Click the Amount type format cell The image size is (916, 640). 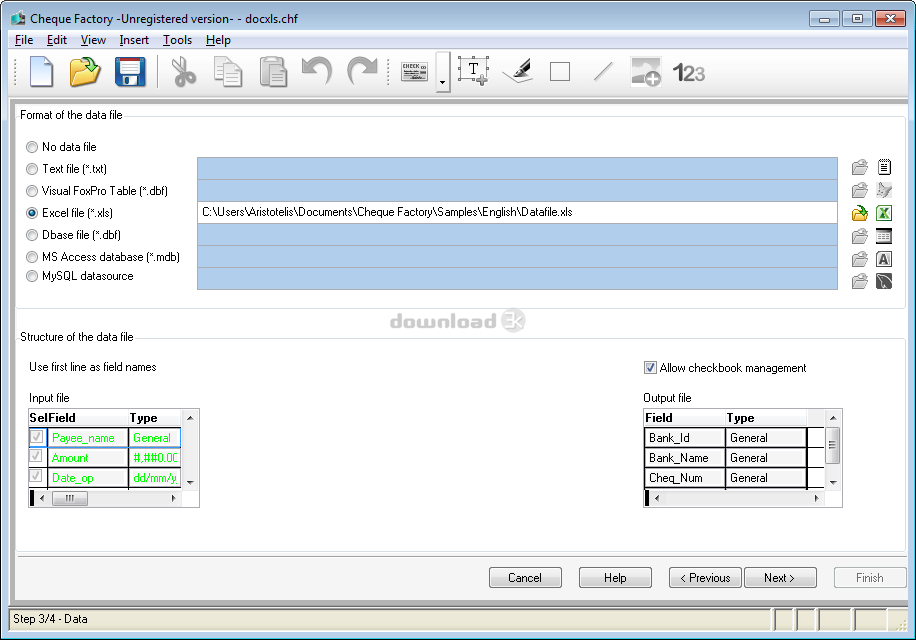(154, 458)
